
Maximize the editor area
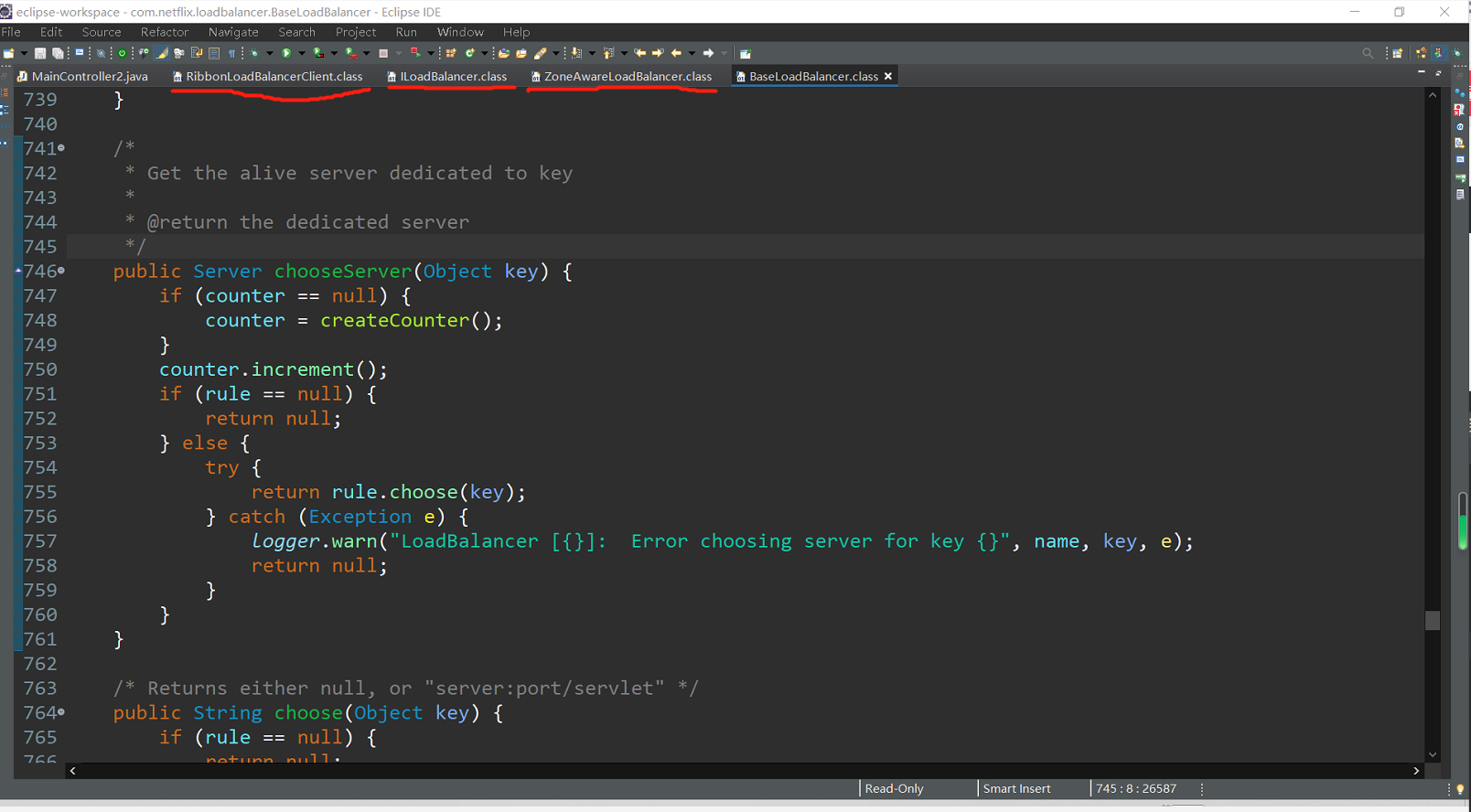click(1438, 73)
